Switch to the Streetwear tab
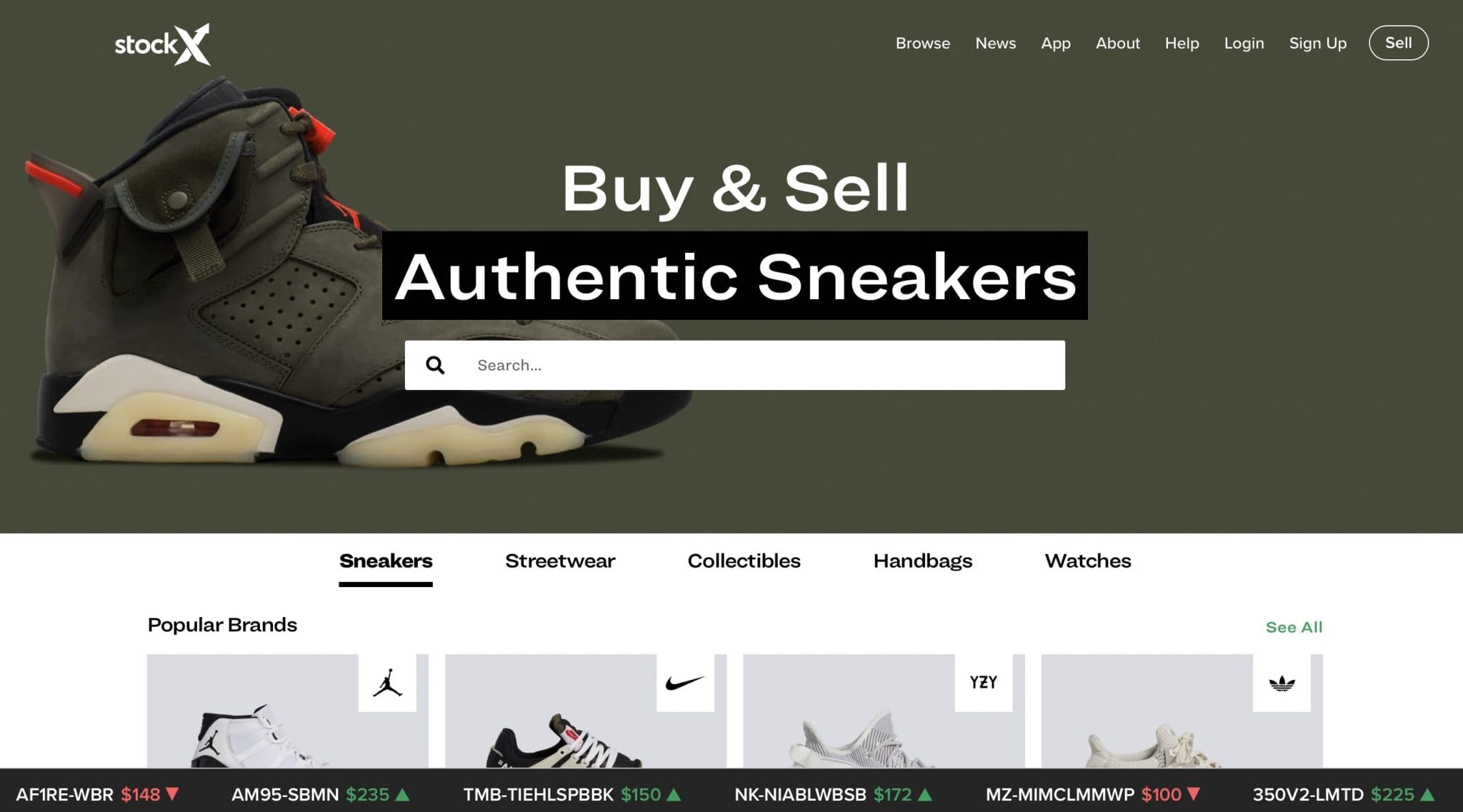This screenshot has width=1463, height=812. coord(560,561)
